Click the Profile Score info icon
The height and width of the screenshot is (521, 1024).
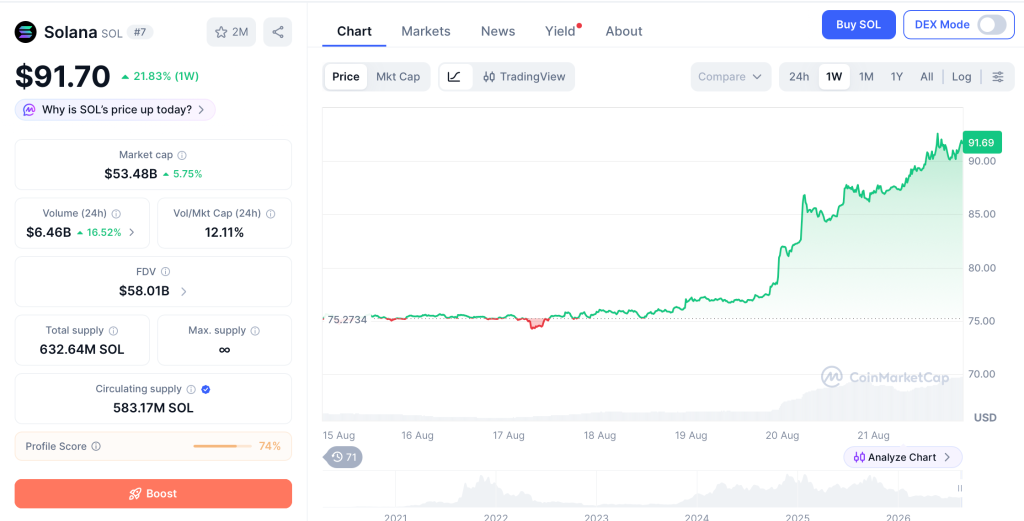pyautogui.click(x=96, y=447)
